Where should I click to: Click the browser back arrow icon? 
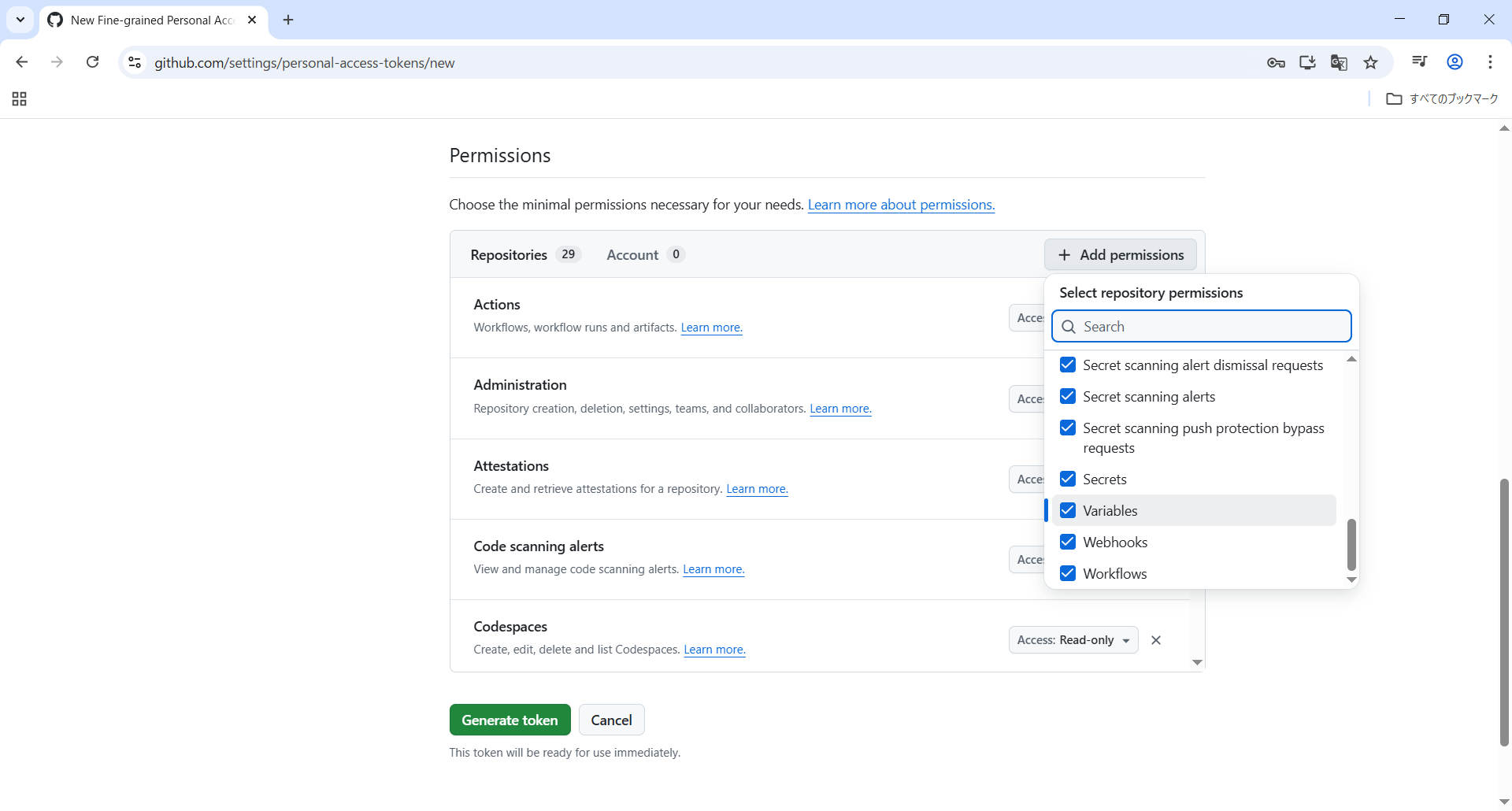coord(22,62)
